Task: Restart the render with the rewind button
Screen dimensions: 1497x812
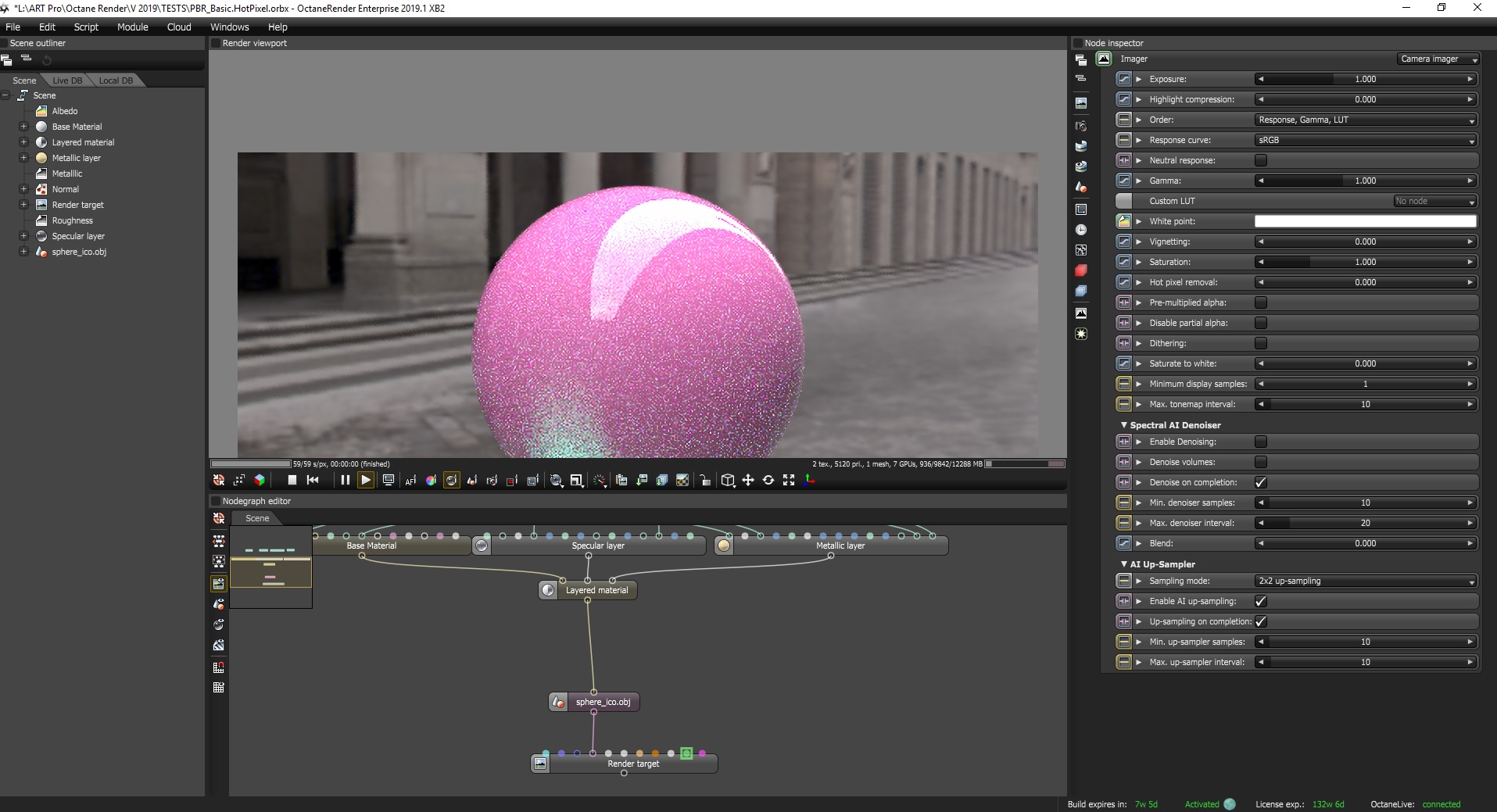Action: coord(313,480)
